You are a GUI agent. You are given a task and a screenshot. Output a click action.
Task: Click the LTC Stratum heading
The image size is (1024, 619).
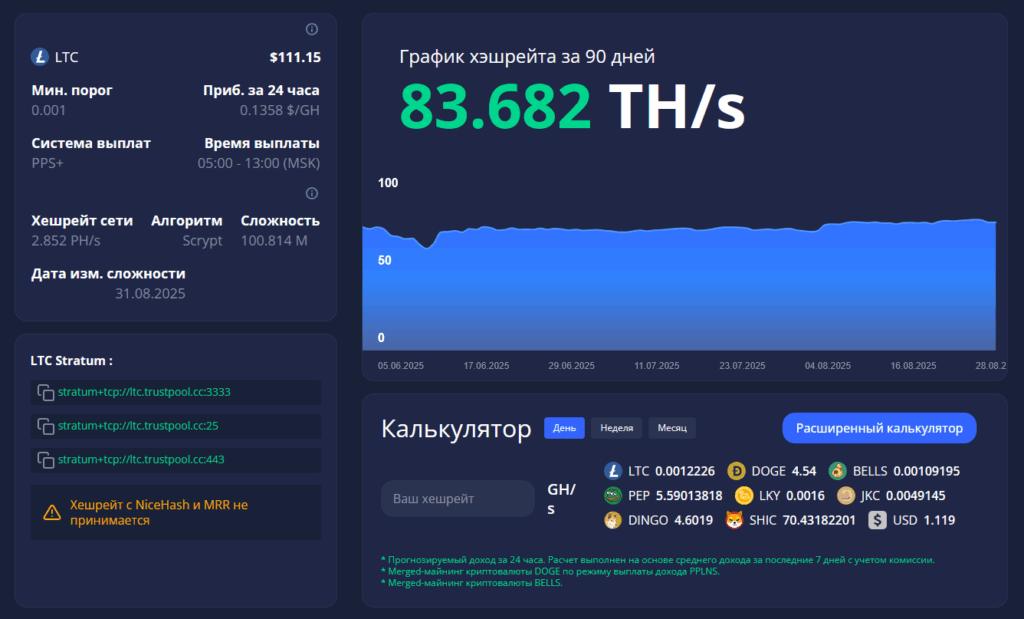pos(71,360)
